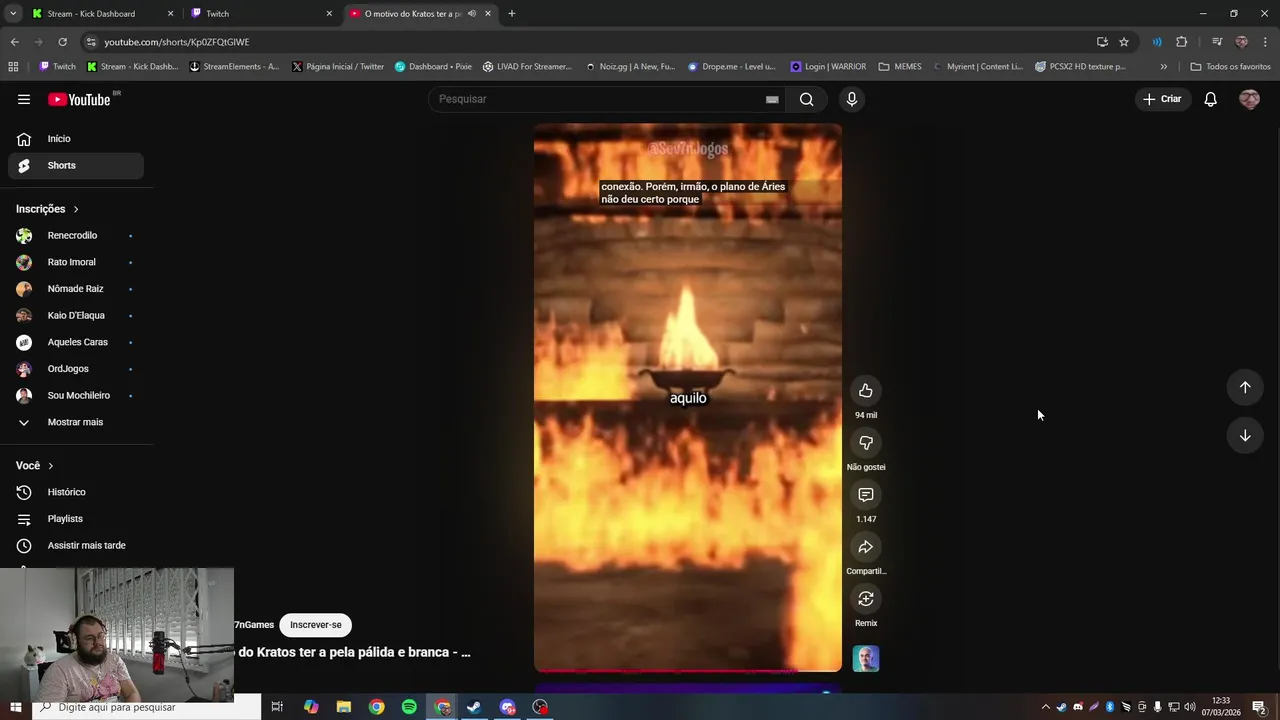The width and height of the screenshot is (1280, 720).
Task: Open the volume control in system tray
Action: (1190, 707)
